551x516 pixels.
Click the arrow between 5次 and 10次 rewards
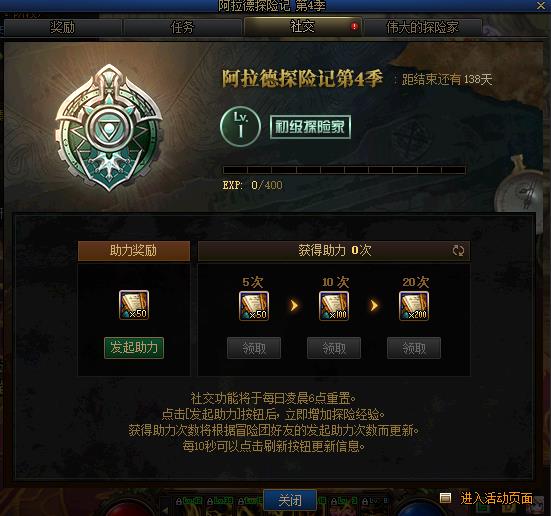(294, 305)
